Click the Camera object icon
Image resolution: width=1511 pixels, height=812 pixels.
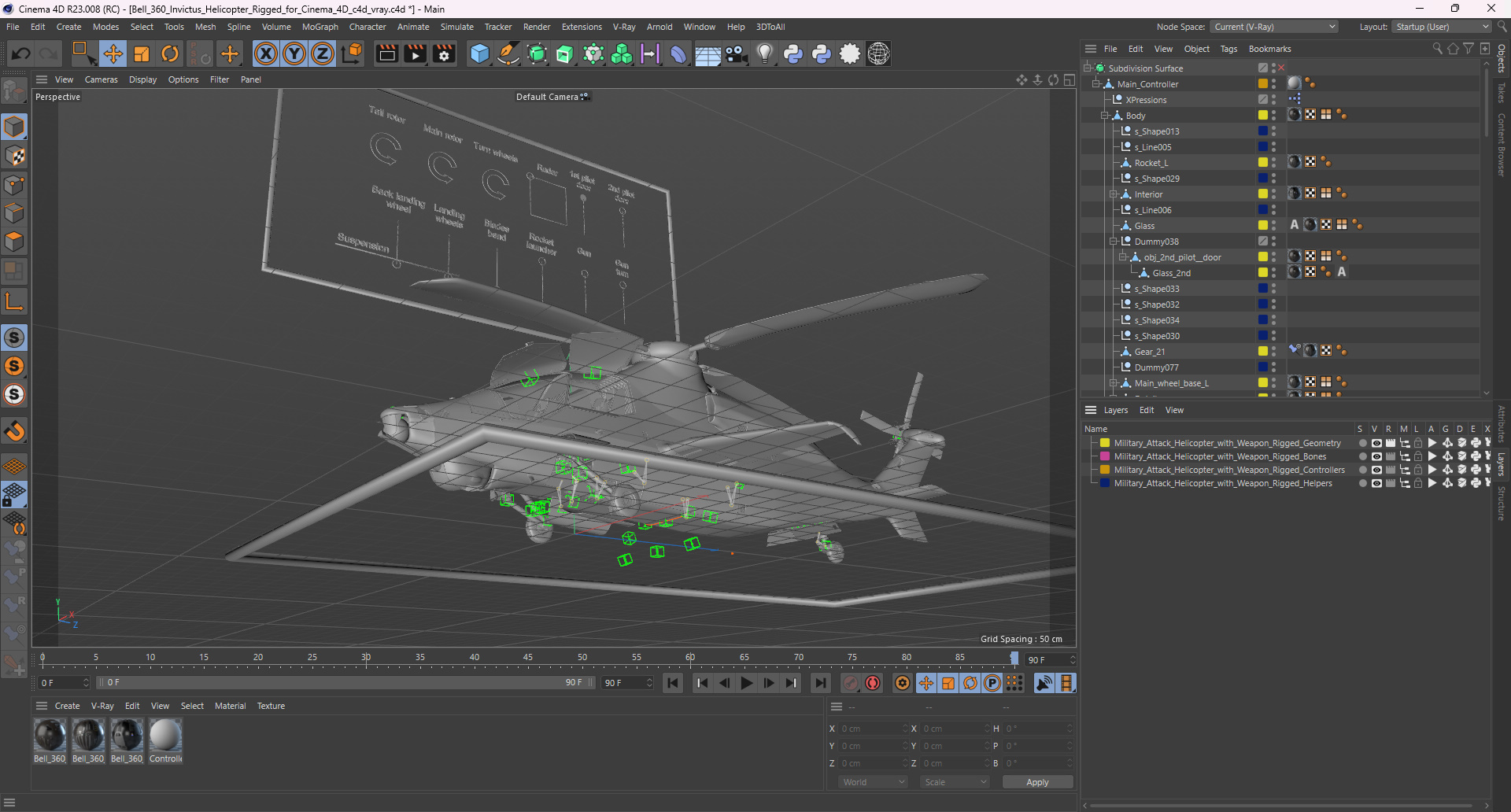coord(736,54)
